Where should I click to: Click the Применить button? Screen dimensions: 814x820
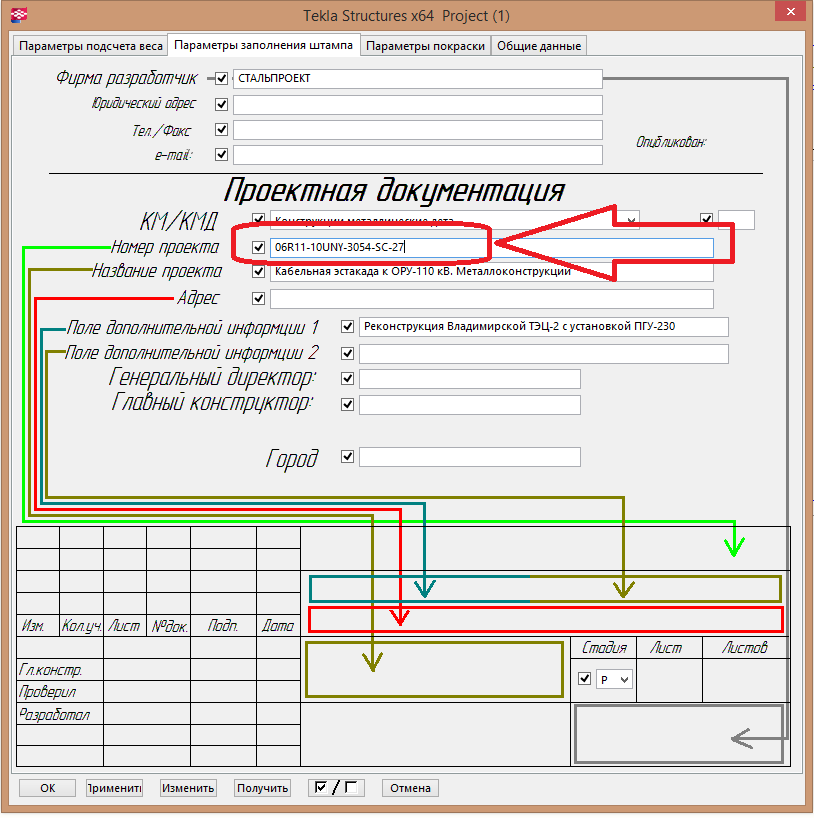point(114,788)
